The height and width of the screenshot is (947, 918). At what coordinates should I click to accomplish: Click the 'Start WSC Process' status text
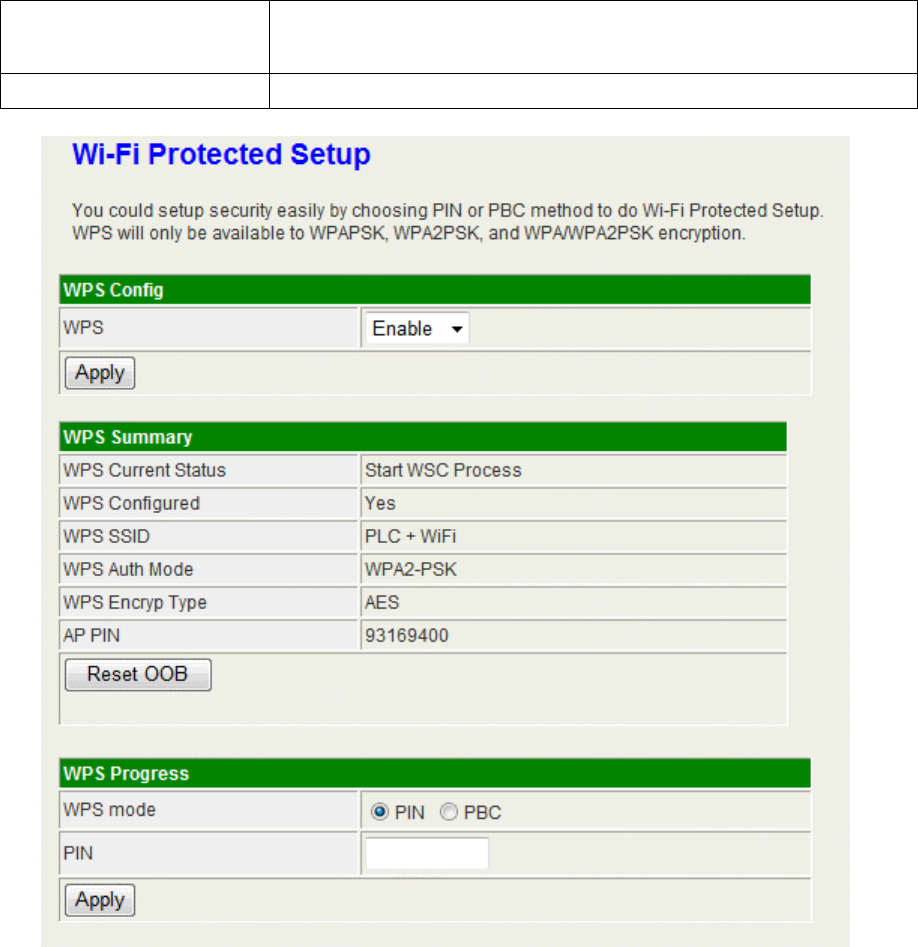(443, 470)
